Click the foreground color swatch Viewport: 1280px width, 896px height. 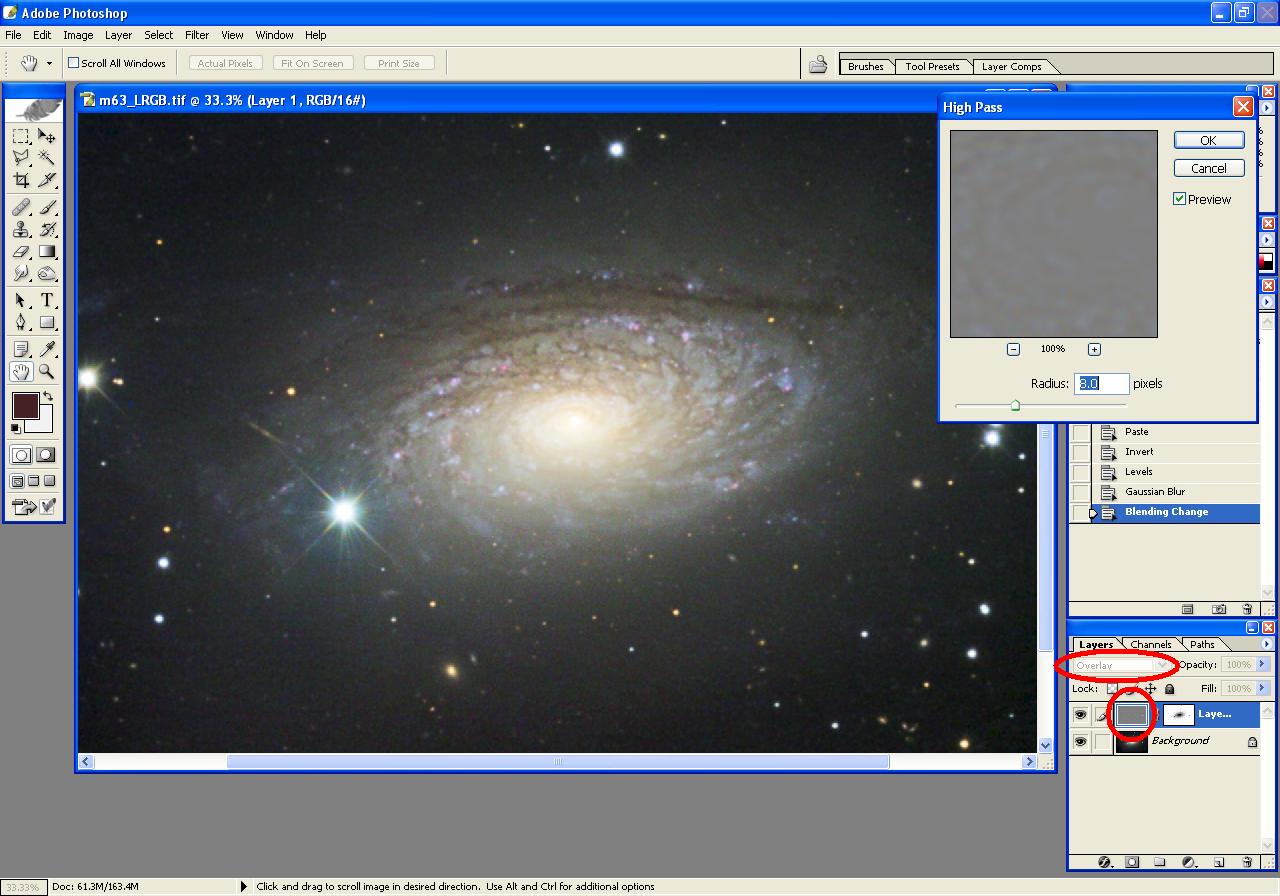pos(25,406)
